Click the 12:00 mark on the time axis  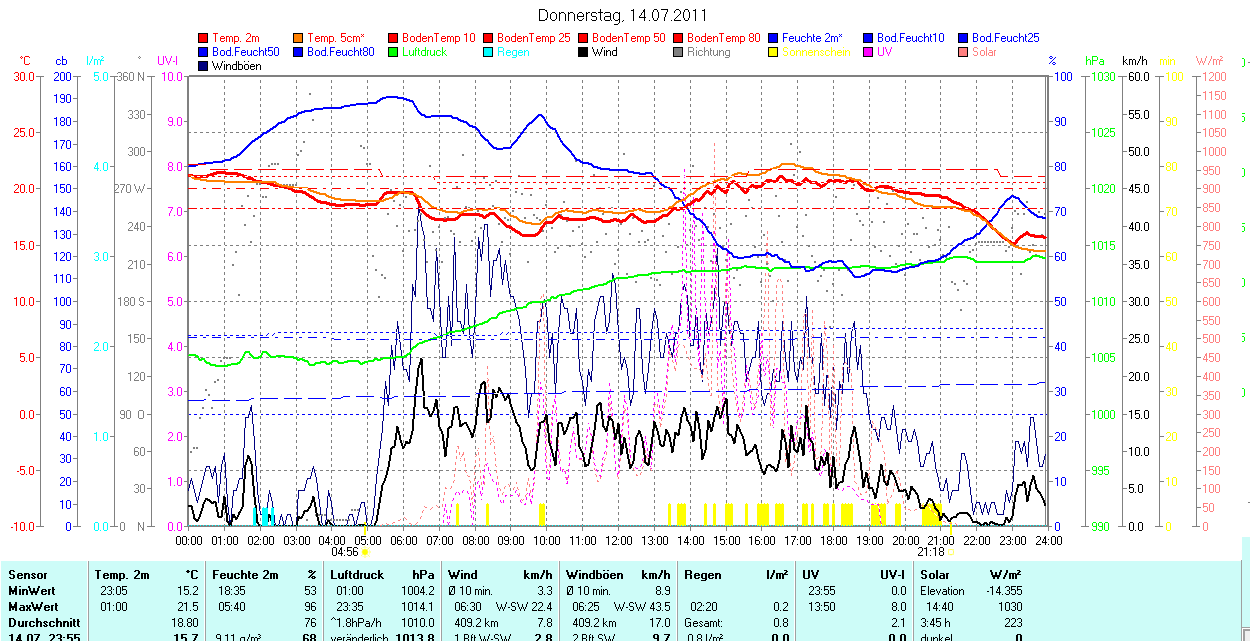point(618,540)
